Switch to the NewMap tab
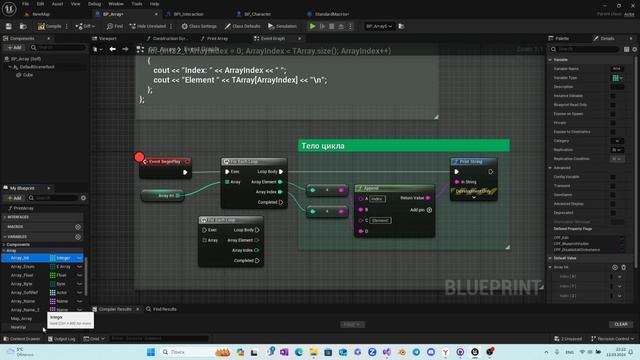Image resolution: width=640 pixels, height=360 pixels. click(x=41, y=14)
